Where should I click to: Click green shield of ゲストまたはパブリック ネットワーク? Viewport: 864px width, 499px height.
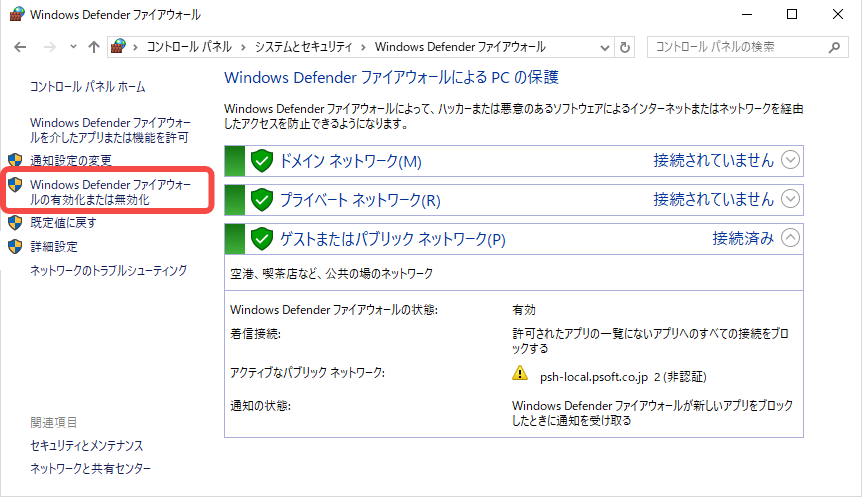[262, 239]
